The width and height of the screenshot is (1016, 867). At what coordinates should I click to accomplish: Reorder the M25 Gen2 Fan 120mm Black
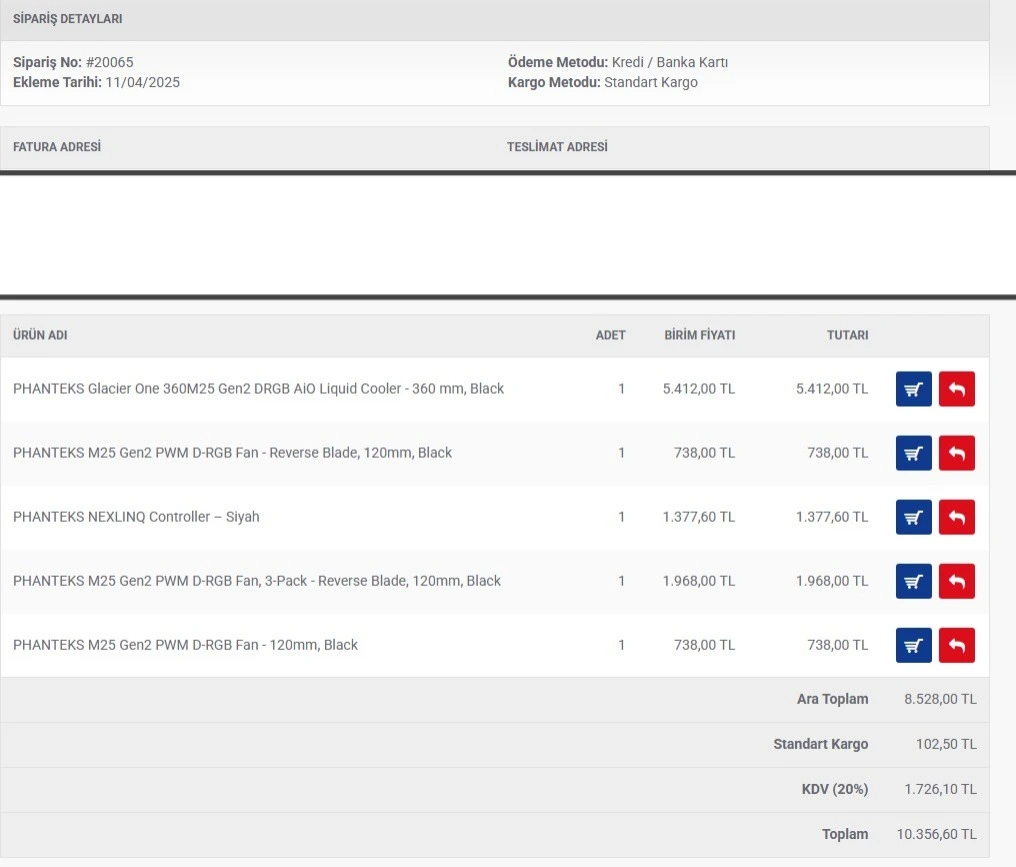click(914, 645)
